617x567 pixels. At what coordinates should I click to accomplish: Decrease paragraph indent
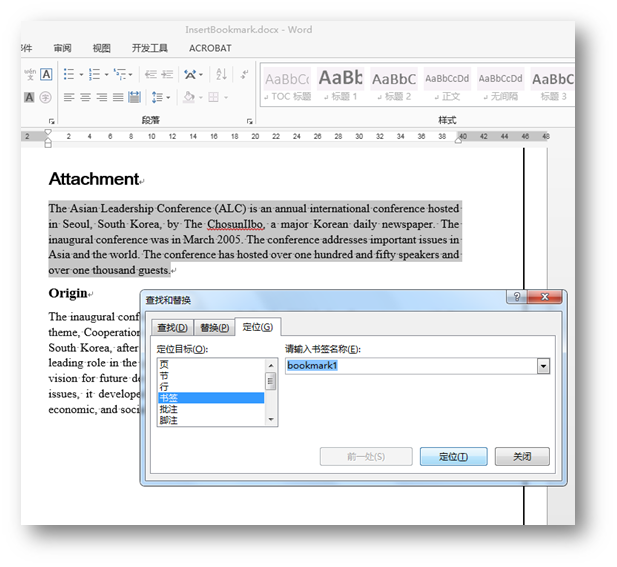coord(150,74)
